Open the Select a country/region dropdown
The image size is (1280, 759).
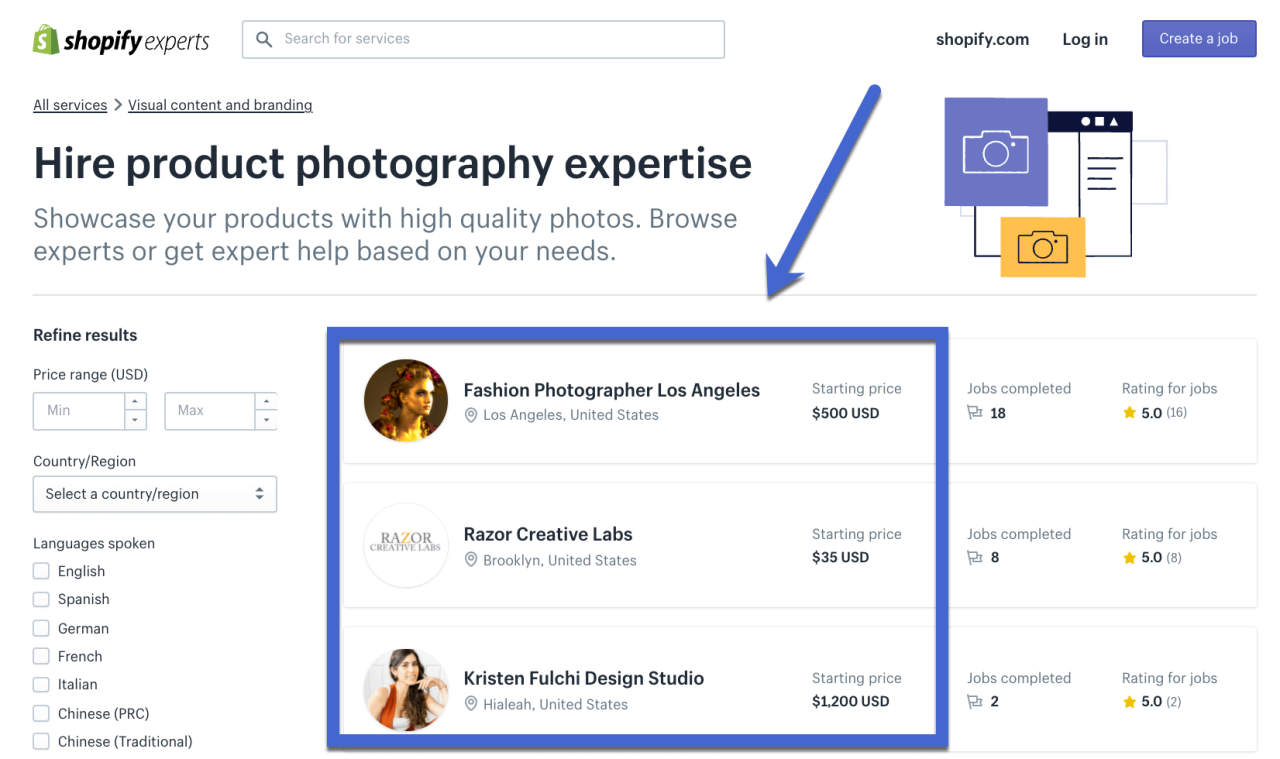click(155, 494)
